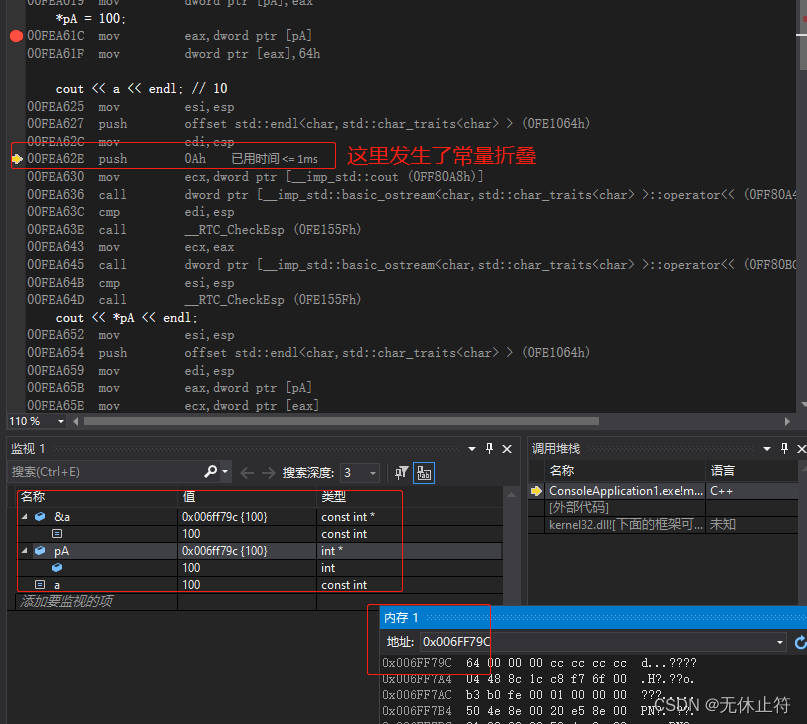Toggle the highlighted watch view button
Screen dimensions: 807x724
click(424, 472)
